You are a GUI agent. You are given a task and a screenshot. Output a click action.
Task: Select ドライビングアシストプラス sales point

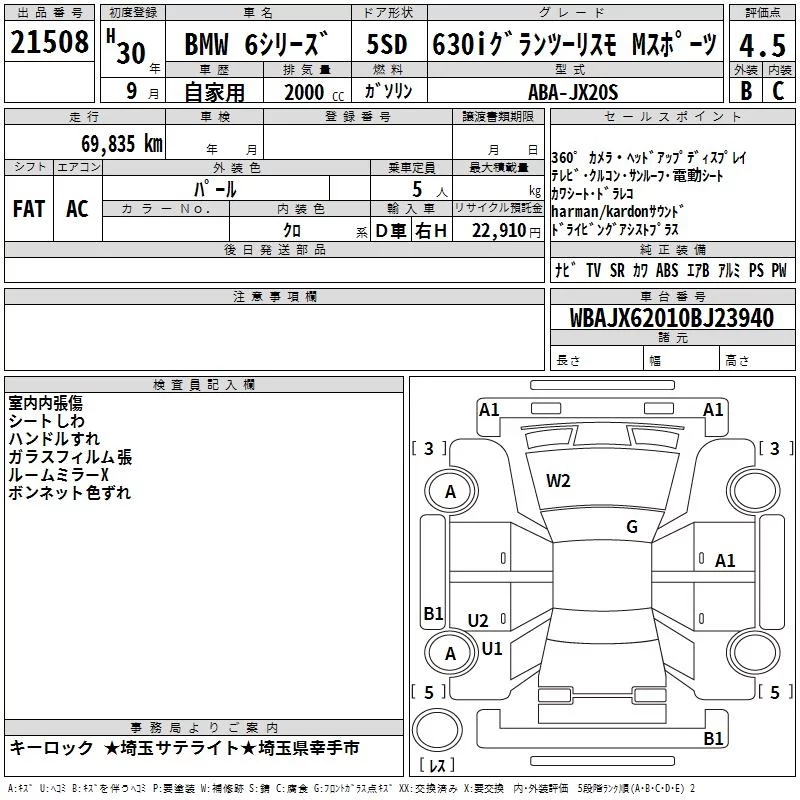tap(615, 230)
